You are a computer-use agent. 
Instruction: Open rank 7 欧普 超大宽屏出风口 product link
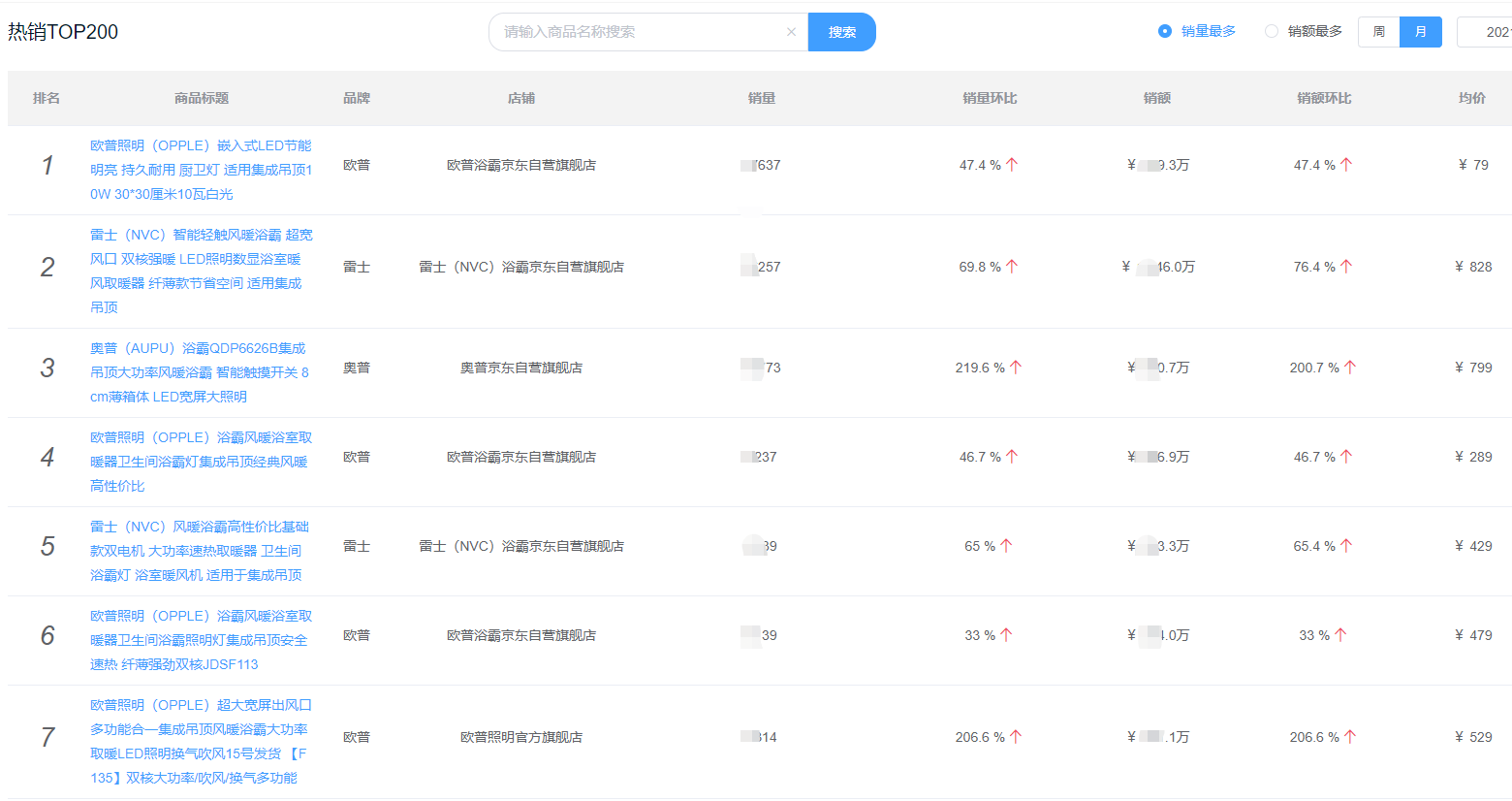click(201, 741)
